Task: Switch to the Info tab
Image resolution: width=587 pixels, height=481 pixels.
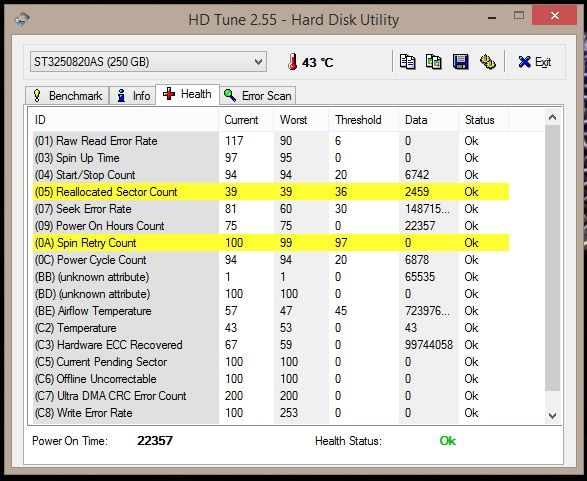Action: point(134,96)
